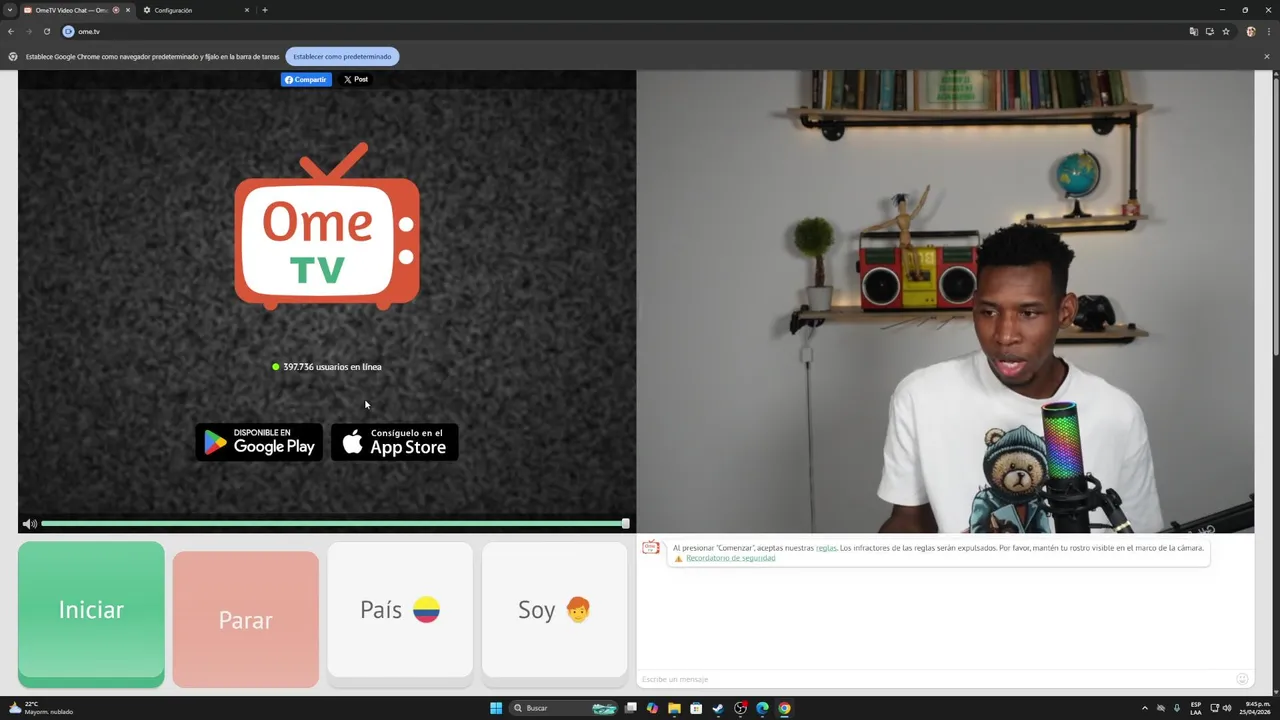Open the Translate page icon
The width and height of the screenshot is (1280, 720).
point(1193,31)
